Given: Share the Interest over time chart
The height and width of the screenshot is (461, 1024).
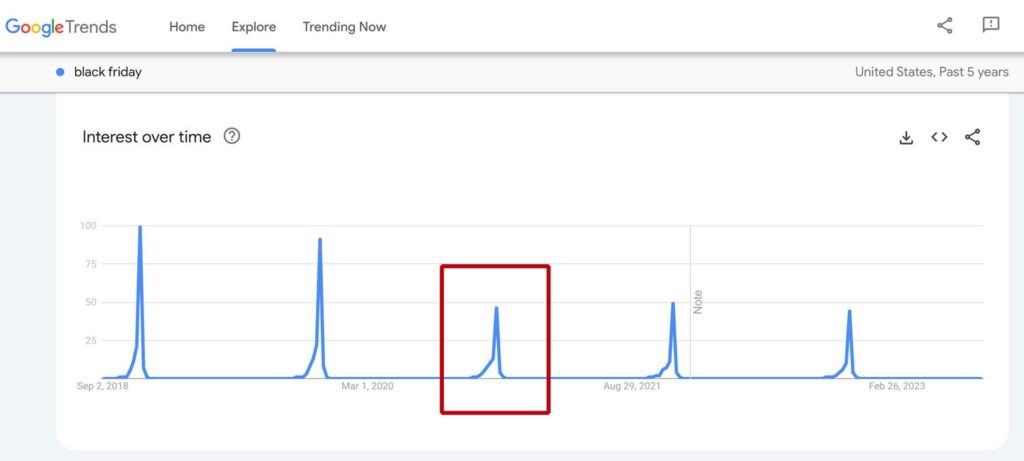Looking at the screenshot, I should [972, 137].
